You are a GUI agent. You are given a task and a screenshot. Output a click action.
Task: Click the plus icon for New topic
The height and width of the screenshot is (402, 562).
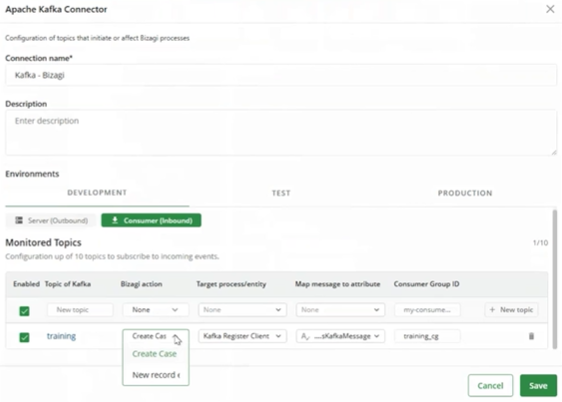(492, 310)
